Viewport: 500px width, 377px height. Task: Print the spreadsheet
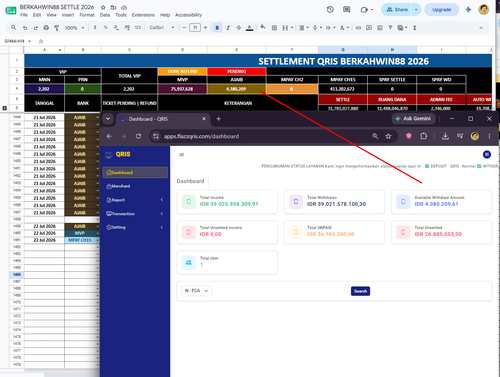click(46, 28)
